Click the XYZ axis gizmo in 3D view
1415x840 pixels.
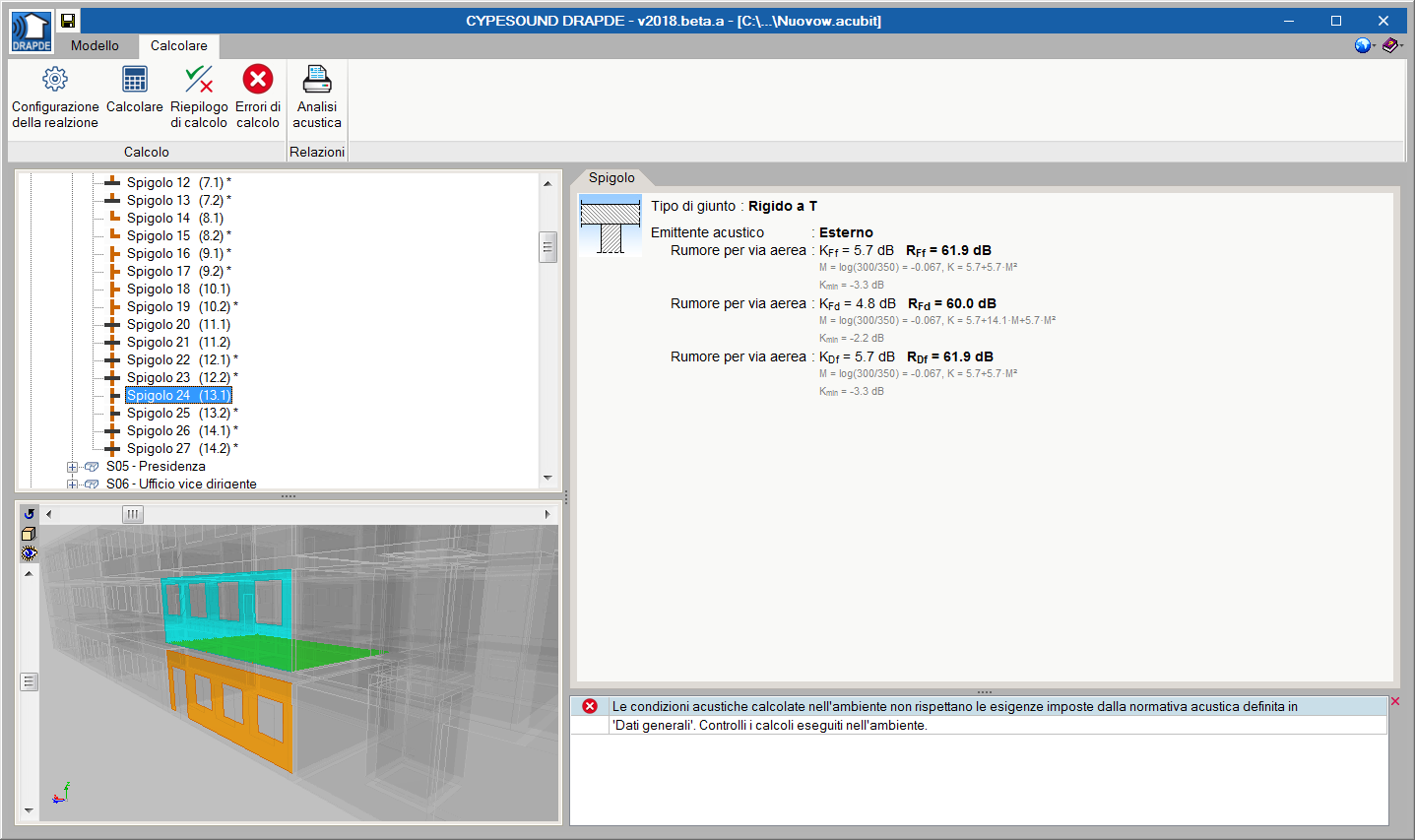pyautogui.click(x=61, y=793)
